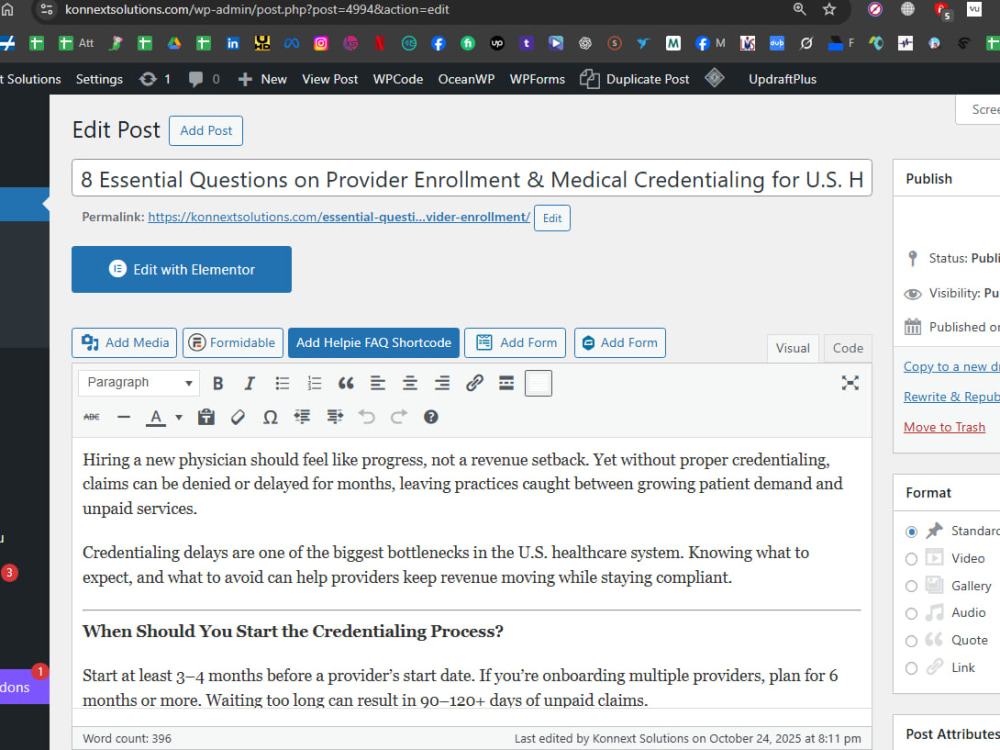
Task: Align text center
Action: [x=409, y=383]
